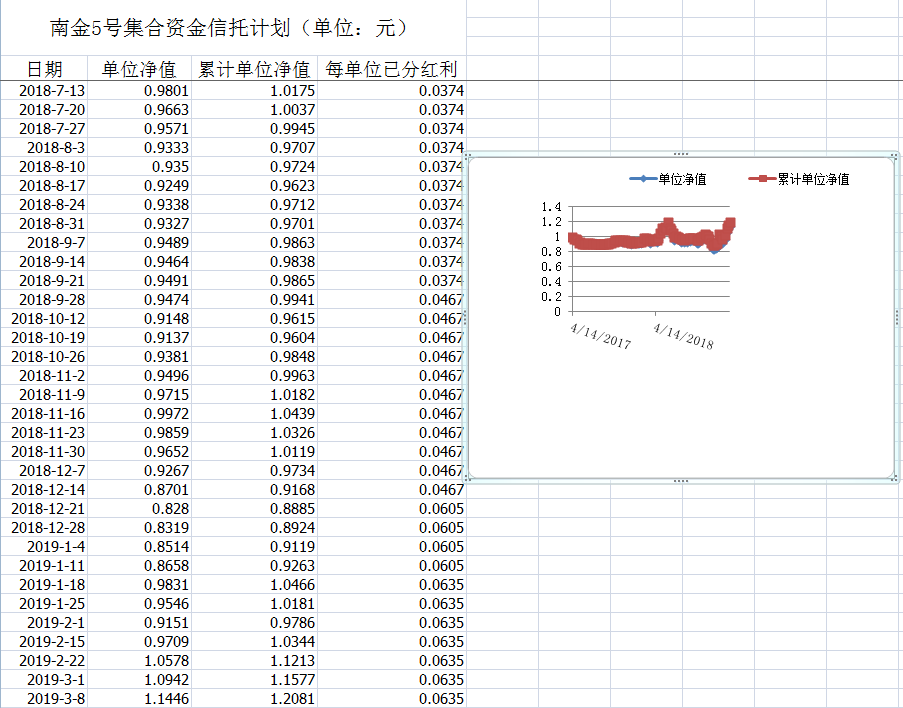Click the chart's top-left corner handle
The width and height of the screenshot is (903, 708).
tap(468, 155)
